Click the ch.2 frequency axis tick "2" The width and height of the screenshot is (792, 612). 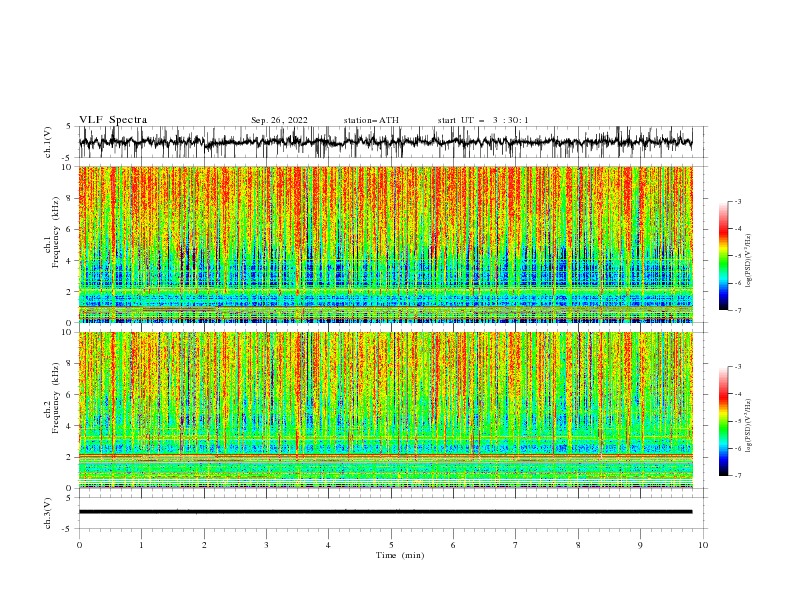pyautogui.click(x=69, y=457)
